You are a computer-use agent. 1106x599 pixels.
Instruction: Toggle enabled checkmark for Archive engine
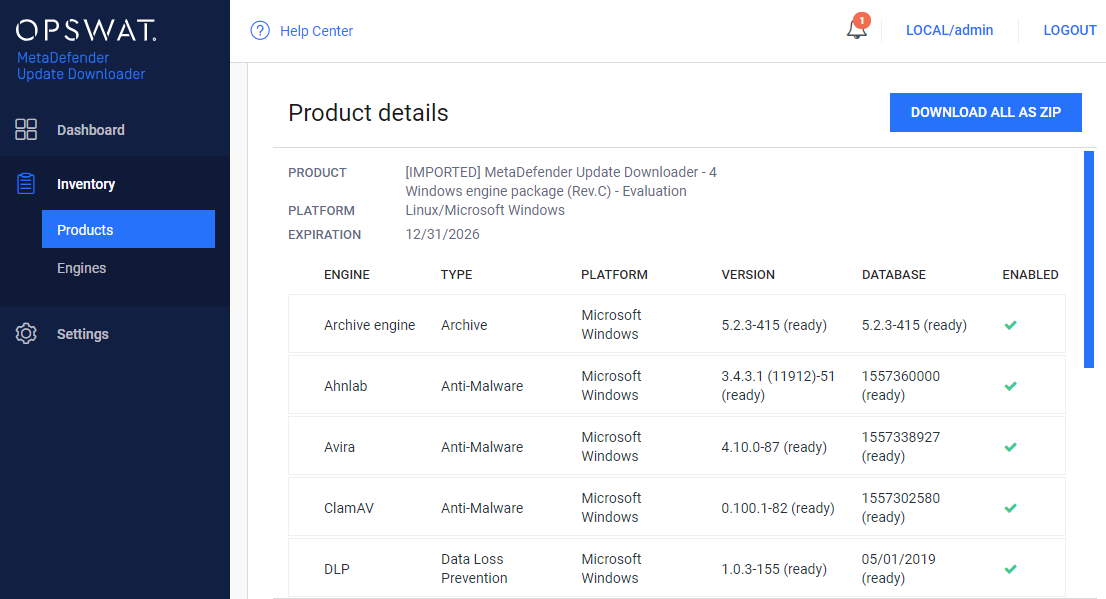1011,325
